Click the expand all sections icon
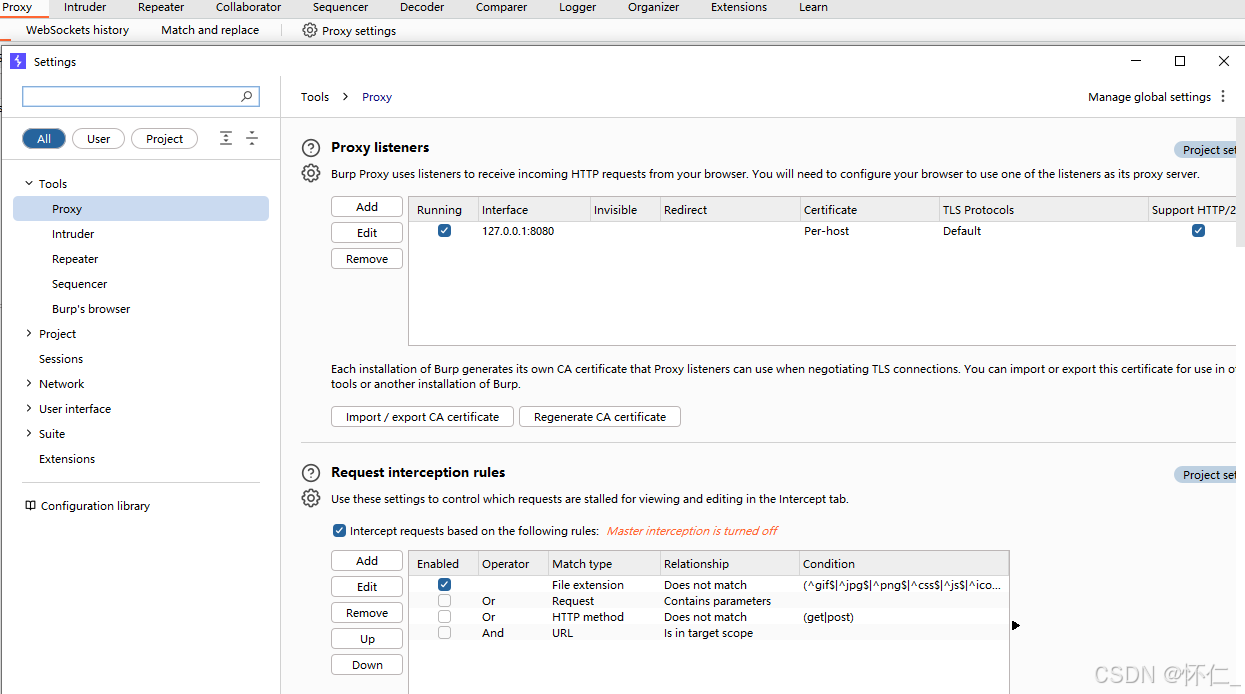Image resolution: width=1245 pixels, height=694 pixels. (x=226, y=138)
